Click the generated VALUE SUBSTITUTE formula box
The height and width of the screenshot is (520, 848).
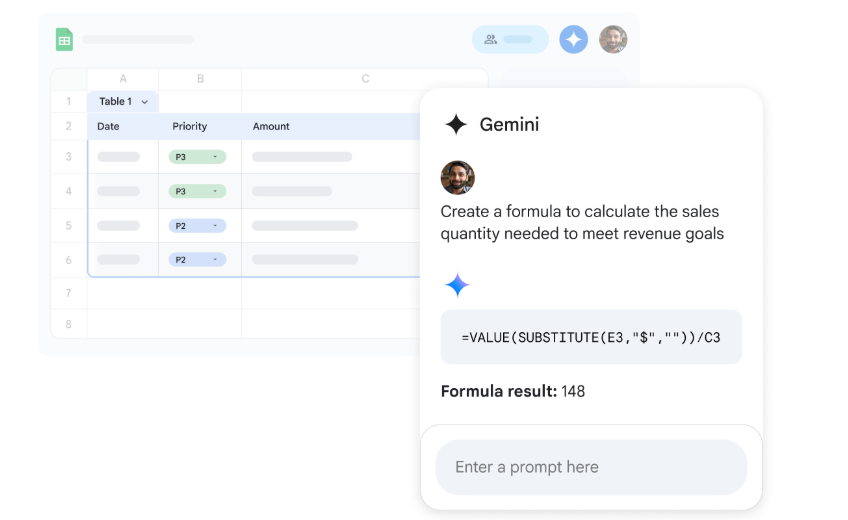point(591,337)
